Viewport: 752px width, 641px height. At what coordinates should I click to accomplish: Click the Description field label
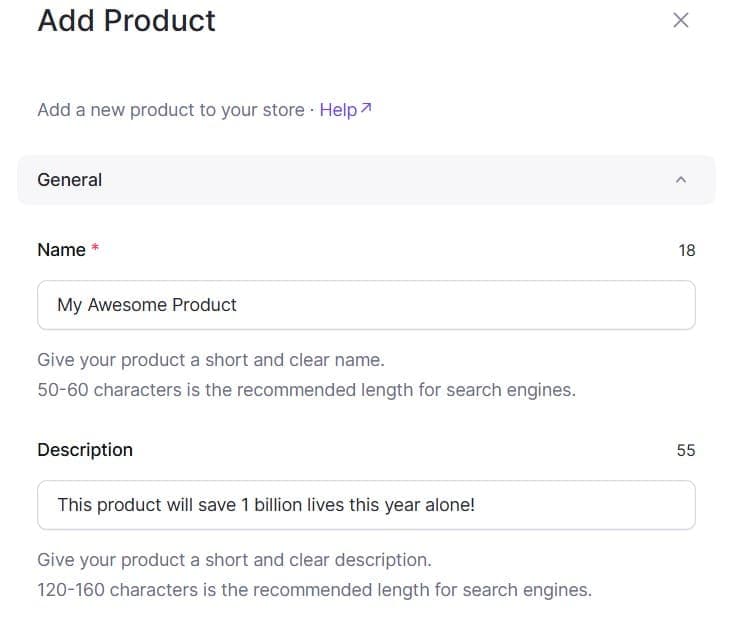(85, 450)
